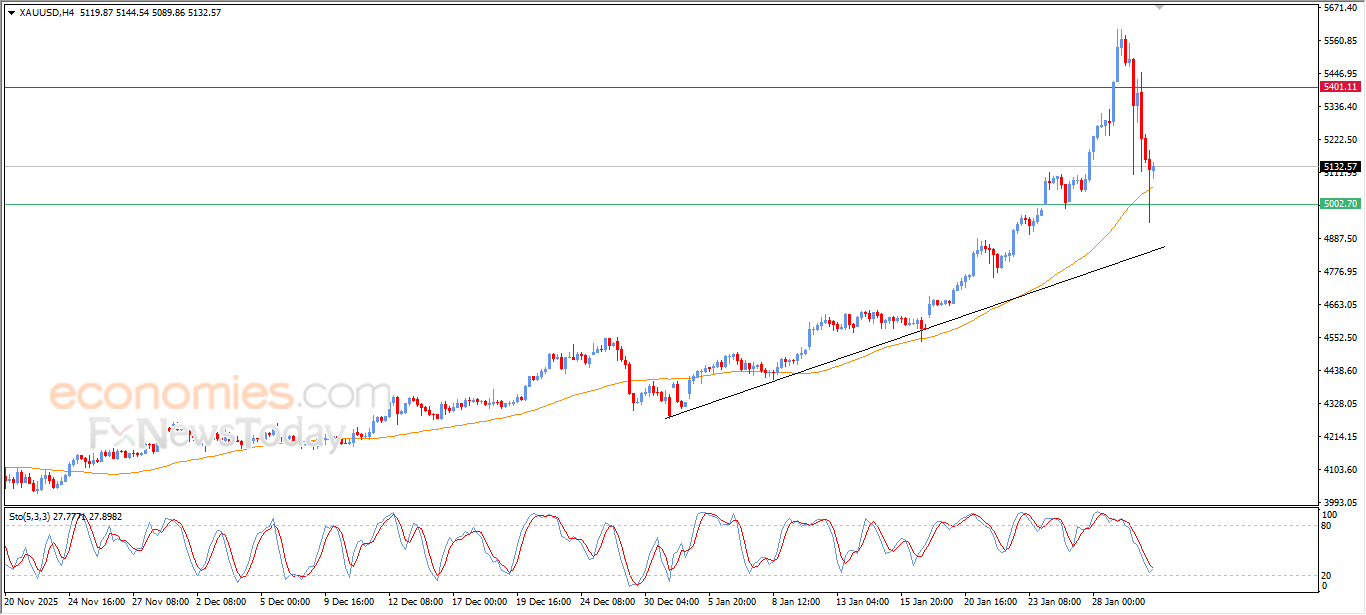Select the red horizontal resistance line
1366x615 pixels.
point(600,88)
